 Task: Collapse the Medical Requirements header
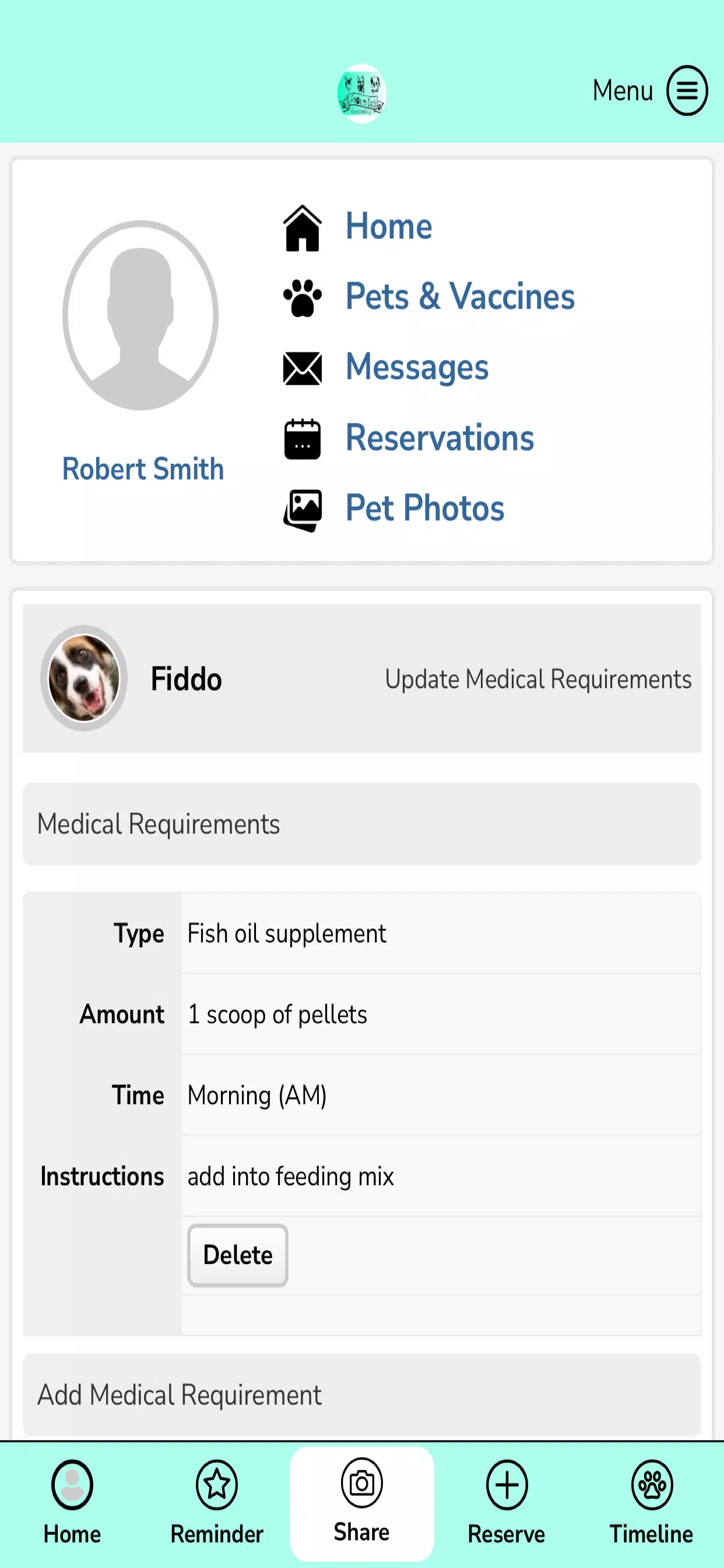(361, 824)
